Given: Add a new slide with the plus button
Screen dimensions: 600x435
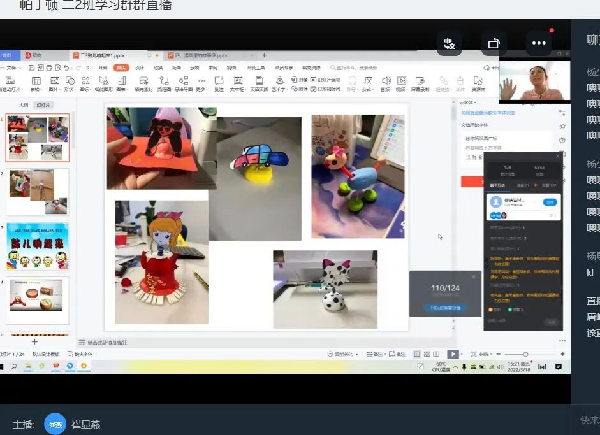Looking at the screenshot, I should coord(34,342).
